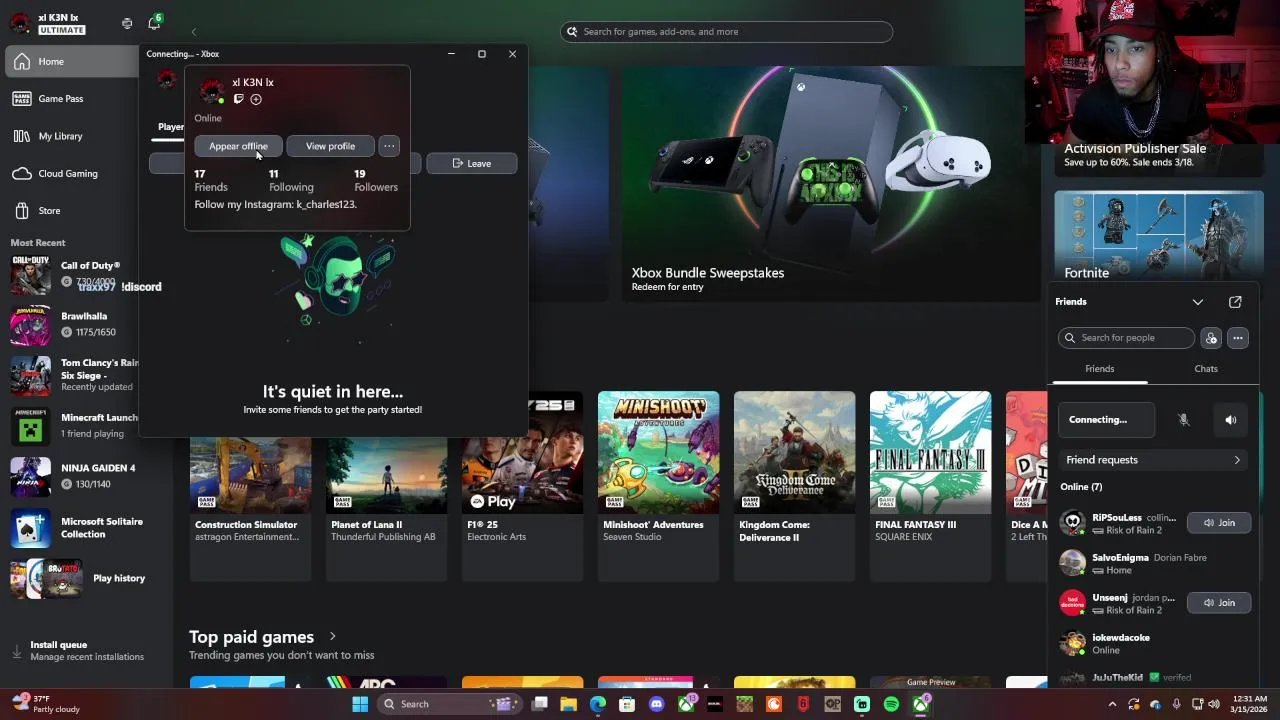Click Appear offline in the profile card
The width and height of the screenshot is (1280, 720).
coord(238,146)
